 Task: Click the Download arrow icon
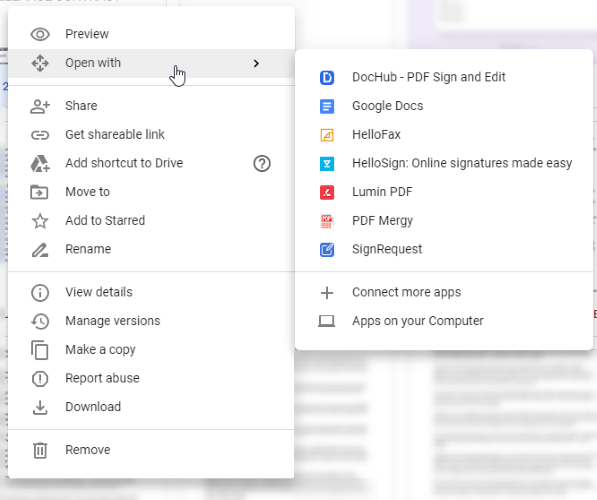40,407
